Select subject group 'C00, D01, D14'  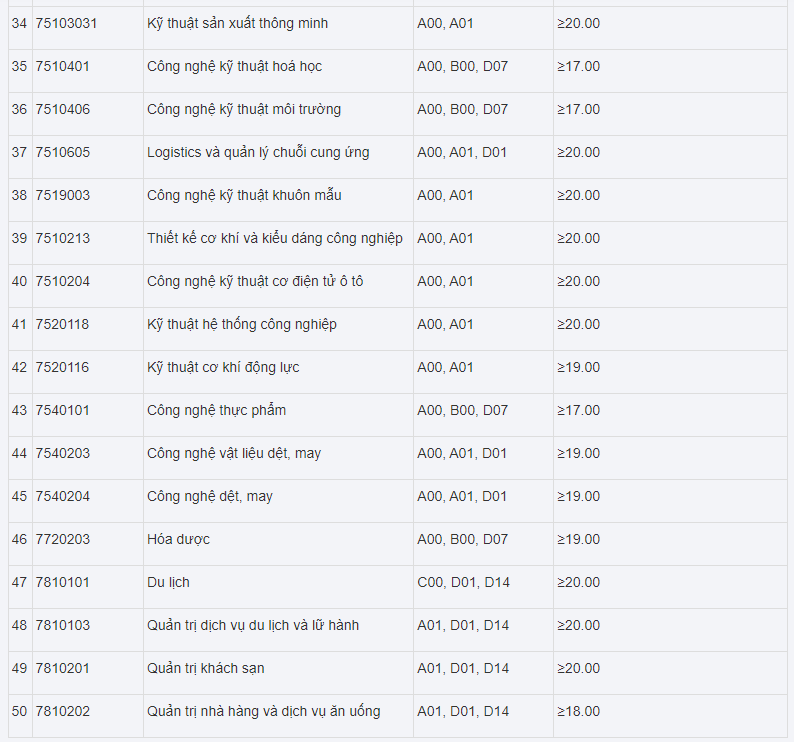tap(463, 582)
